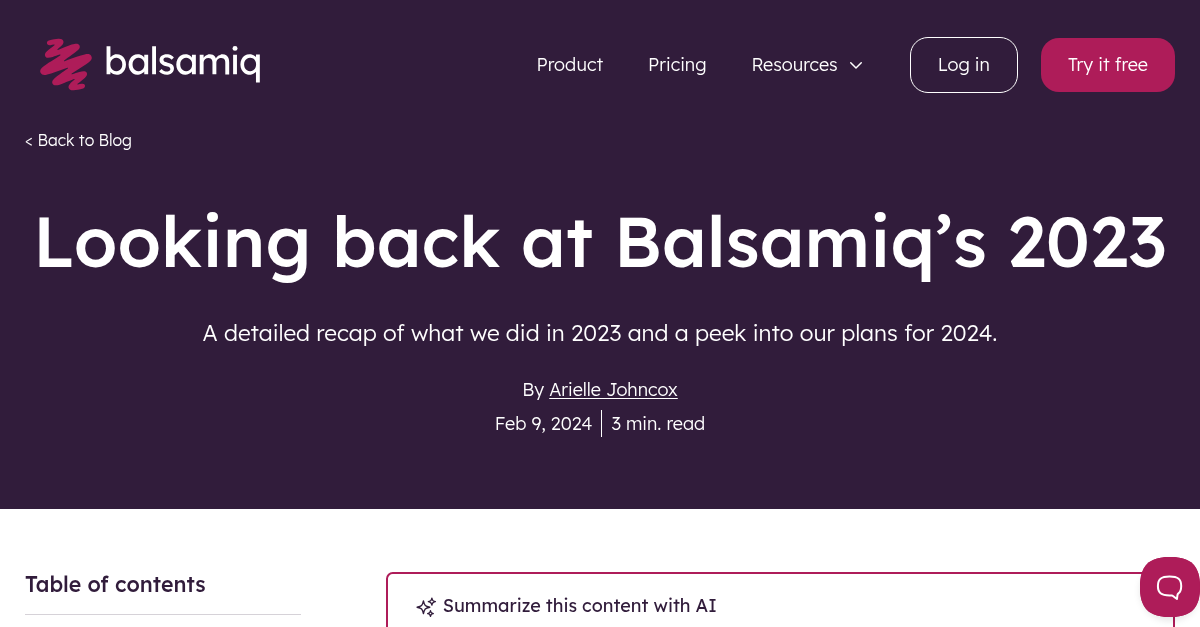Click the Balsamiq squiggle logo icon

(64, 64)
